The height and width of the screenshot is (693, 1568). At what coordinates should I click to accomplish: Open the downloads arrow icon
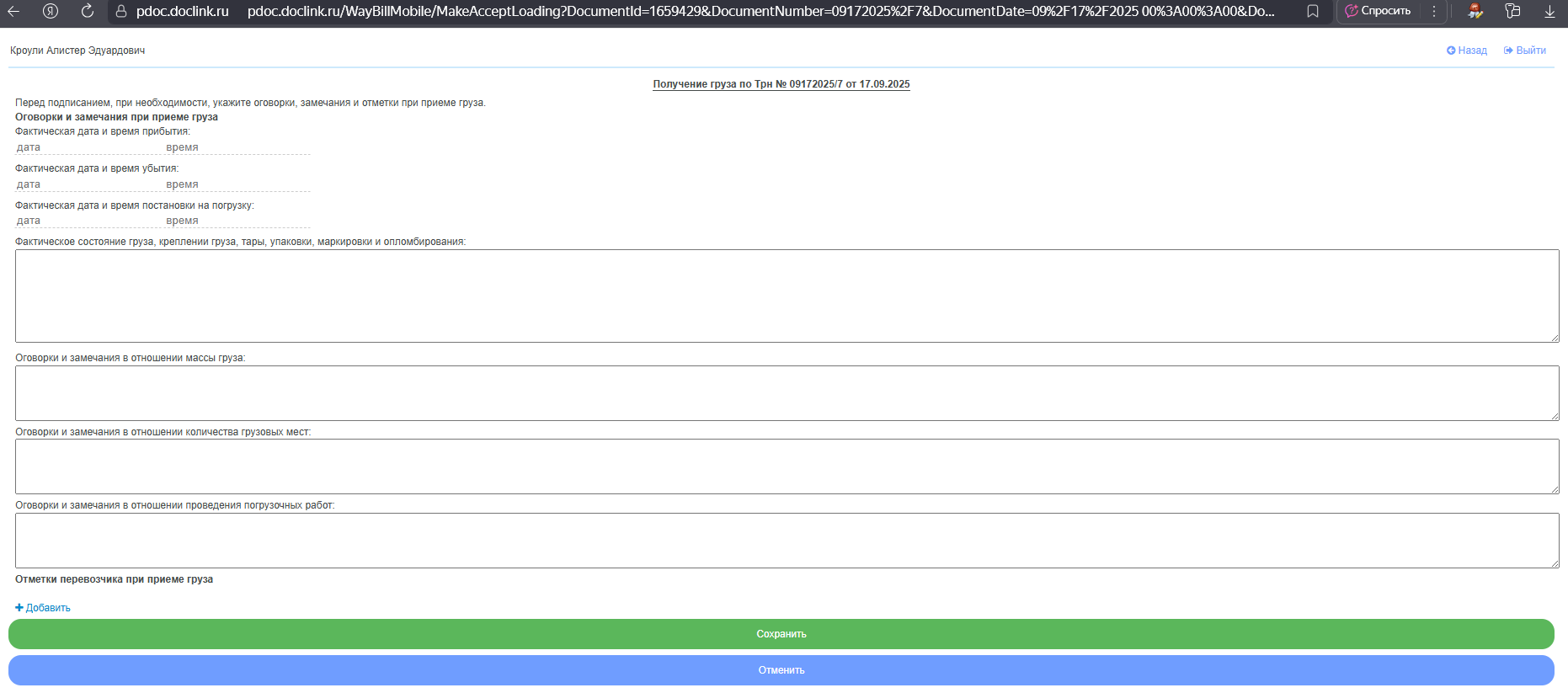tap(1549, 11)
